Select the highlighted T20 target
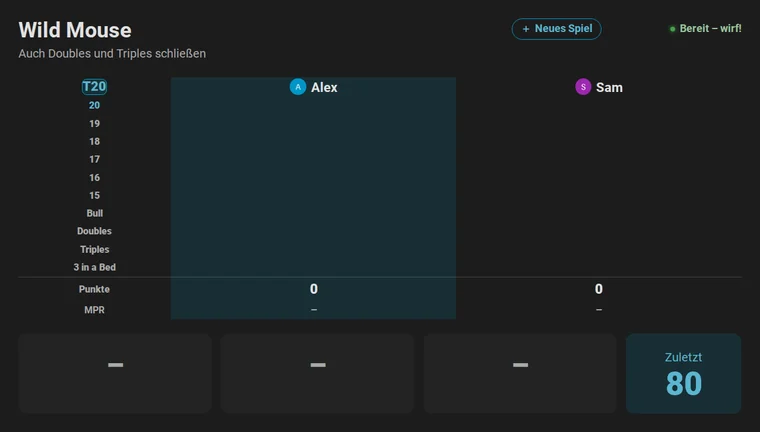The height and width of the screenshot is (432, 760). (94, 87)
